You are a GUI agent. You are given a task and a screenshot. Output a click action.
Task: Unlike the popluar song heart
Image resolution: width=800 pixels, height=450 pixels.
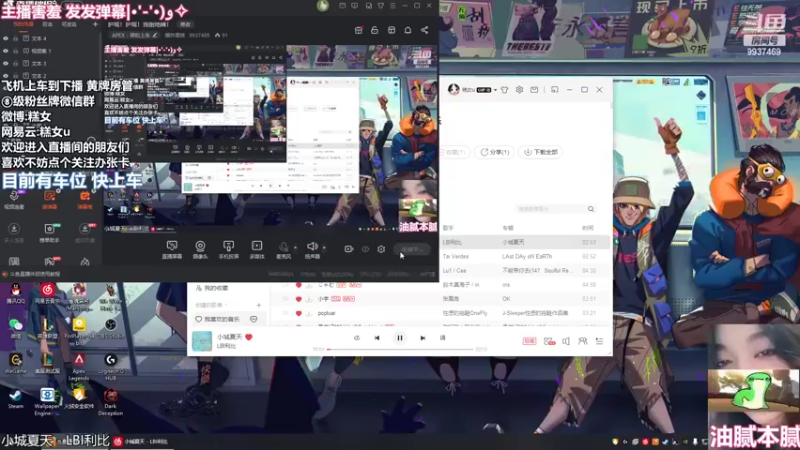point(298,313)
